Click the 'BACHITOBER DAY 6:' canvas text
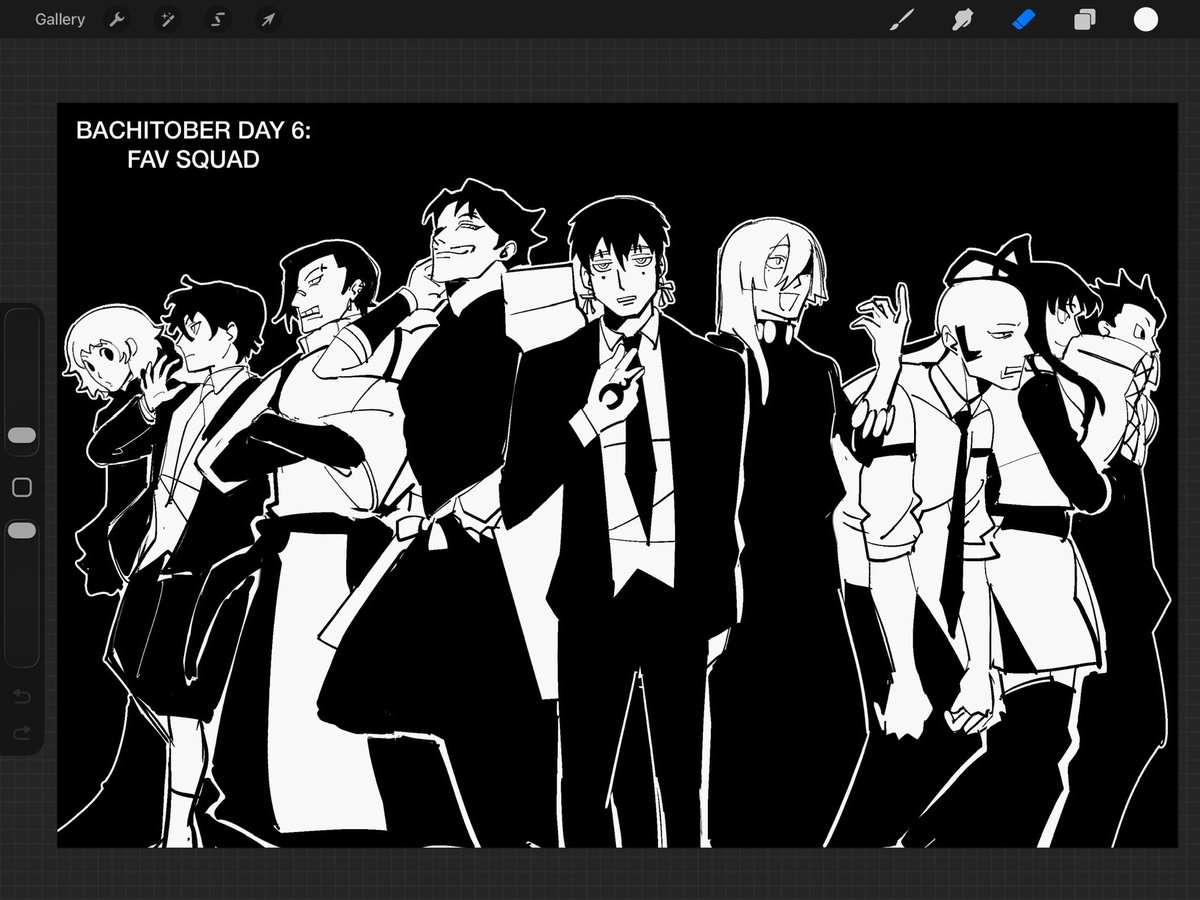 point(194,131)
